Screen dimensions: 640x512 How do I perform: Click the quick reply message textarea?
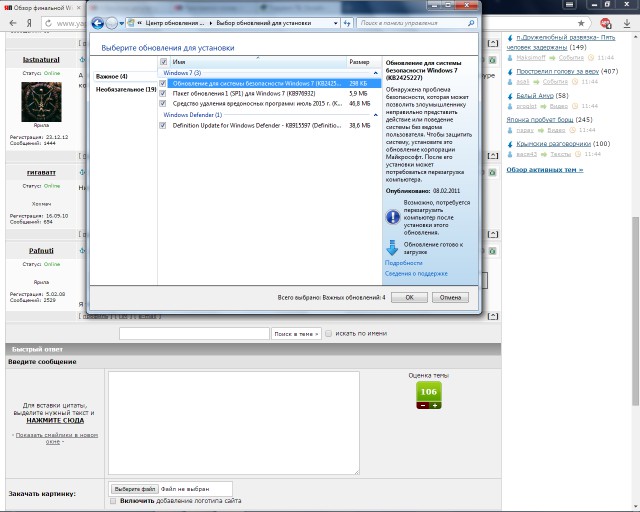point(234,423)
